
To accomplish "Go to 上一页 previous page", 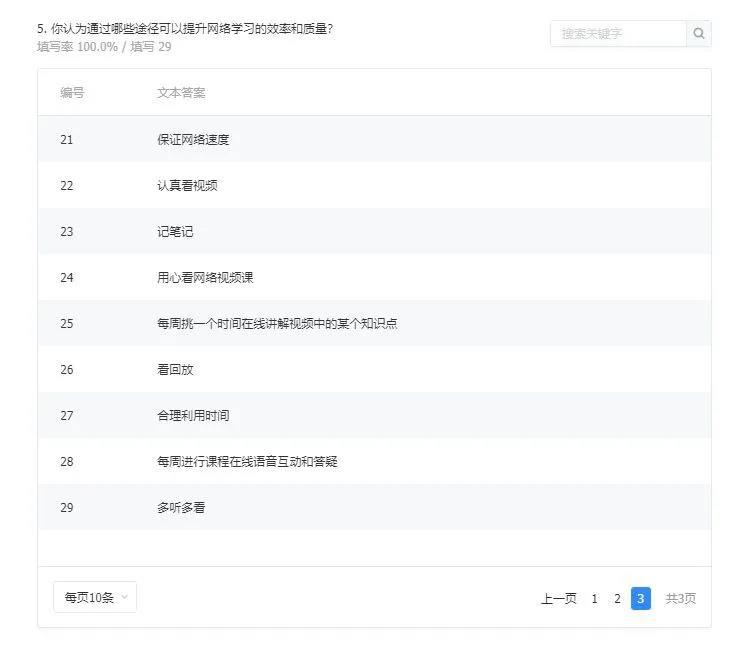I will point(558,599).
